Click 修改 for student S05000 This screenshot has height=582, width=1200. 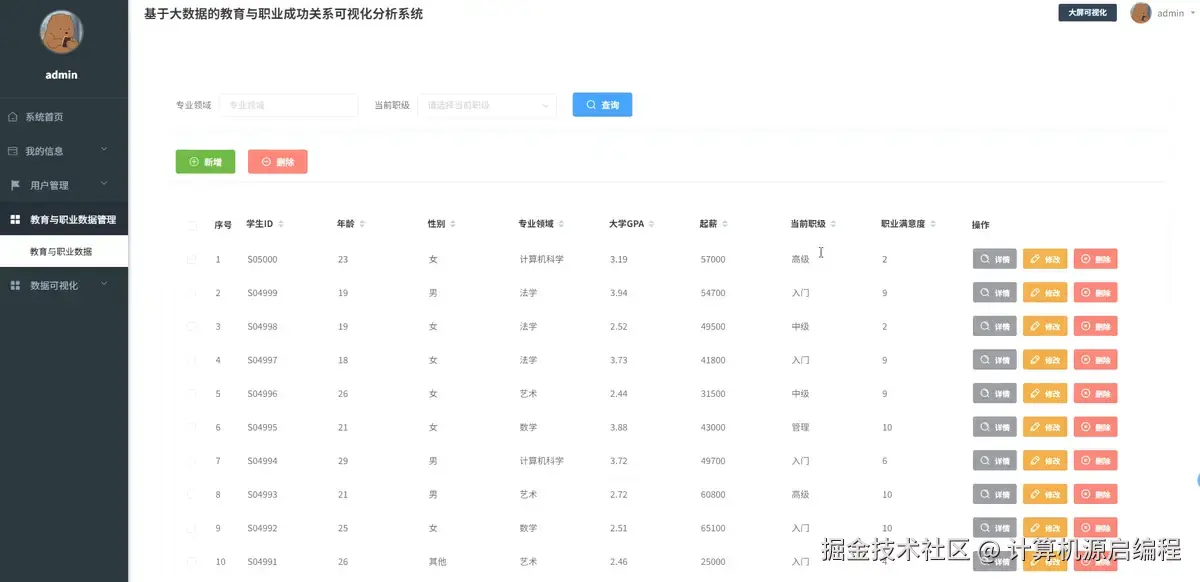coord(1045,259)
